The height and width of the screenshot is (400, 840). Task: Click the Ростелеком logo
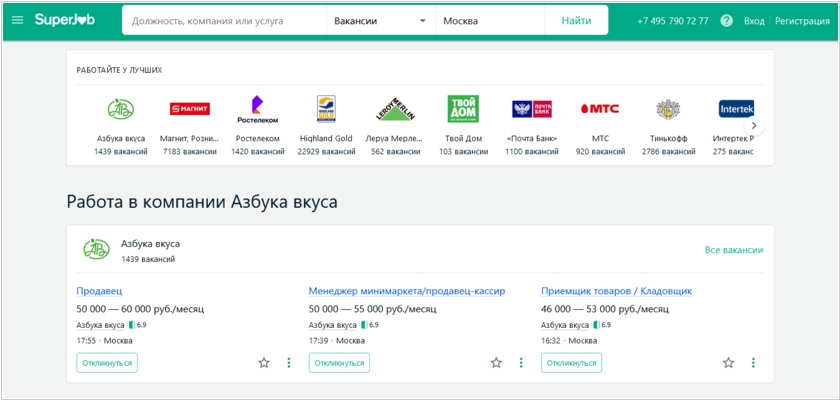(x=258, y=109)
